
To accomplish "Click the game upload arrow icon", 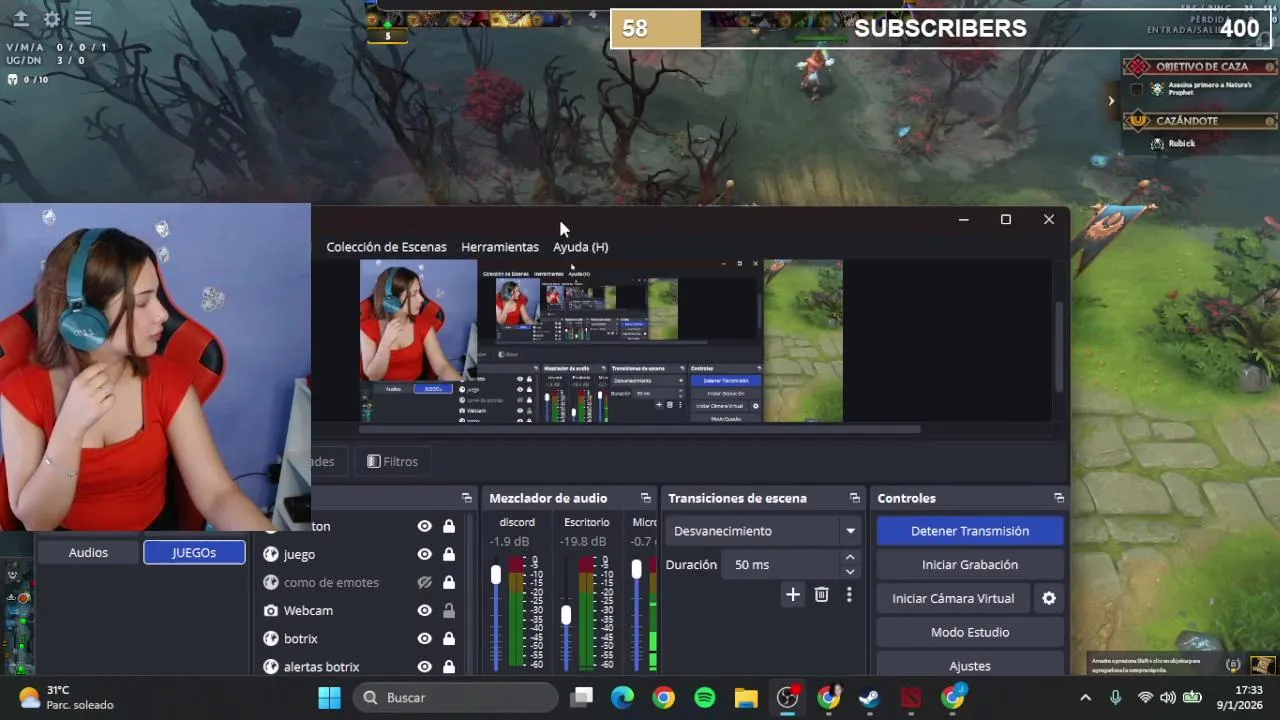I will [20, 19].
